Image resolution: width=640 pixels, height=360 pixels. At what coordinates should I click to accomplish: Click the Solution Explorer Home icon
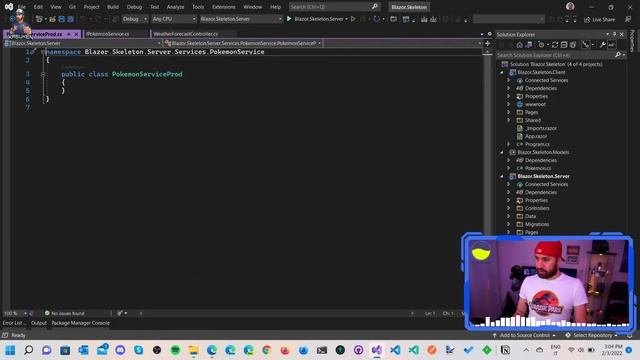[520, 45]
